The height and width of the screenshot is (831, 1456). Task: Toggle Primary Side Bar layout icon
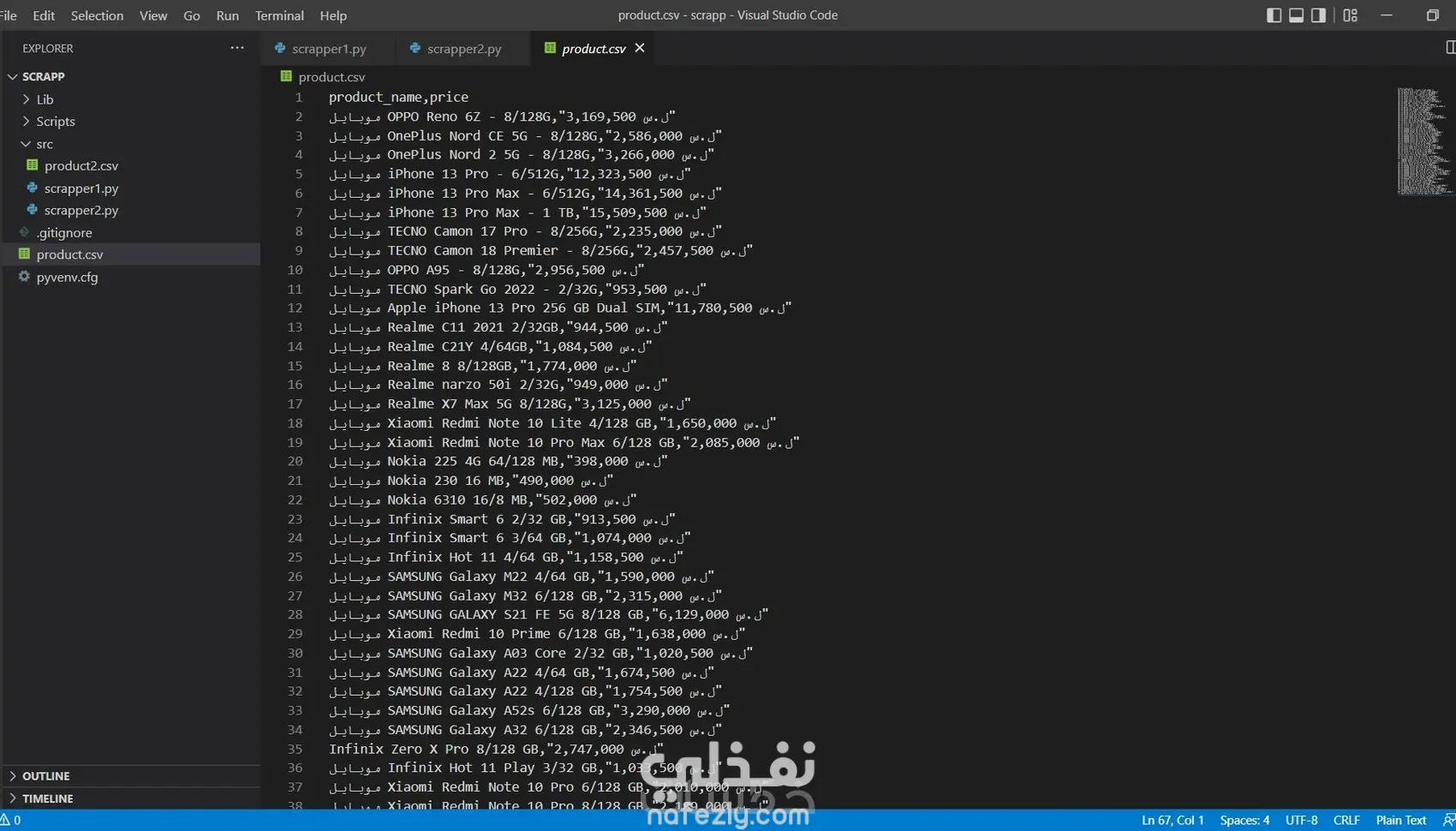[1274, 15]
